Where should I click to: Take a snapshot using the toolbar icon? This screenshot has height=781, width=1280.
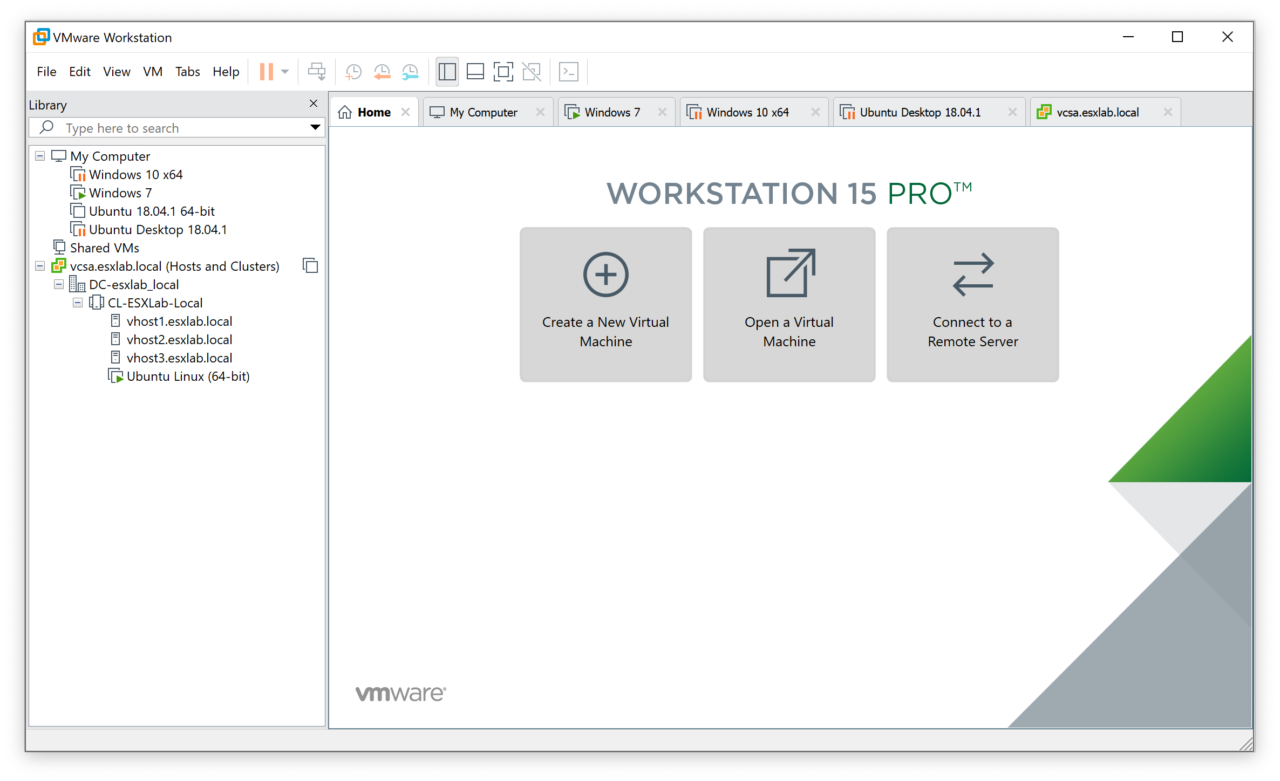coord(354,72)
